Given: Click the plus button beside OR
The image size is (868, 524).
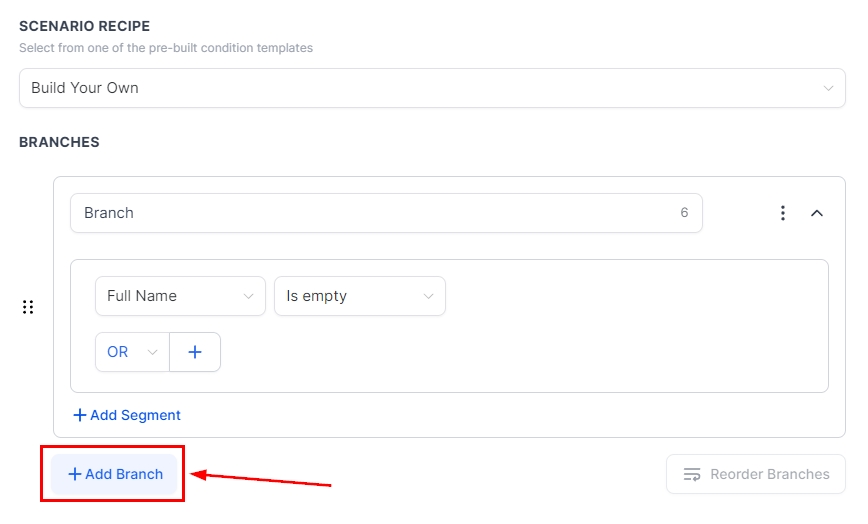Looking at the screenshot, I should click(195, 352).
